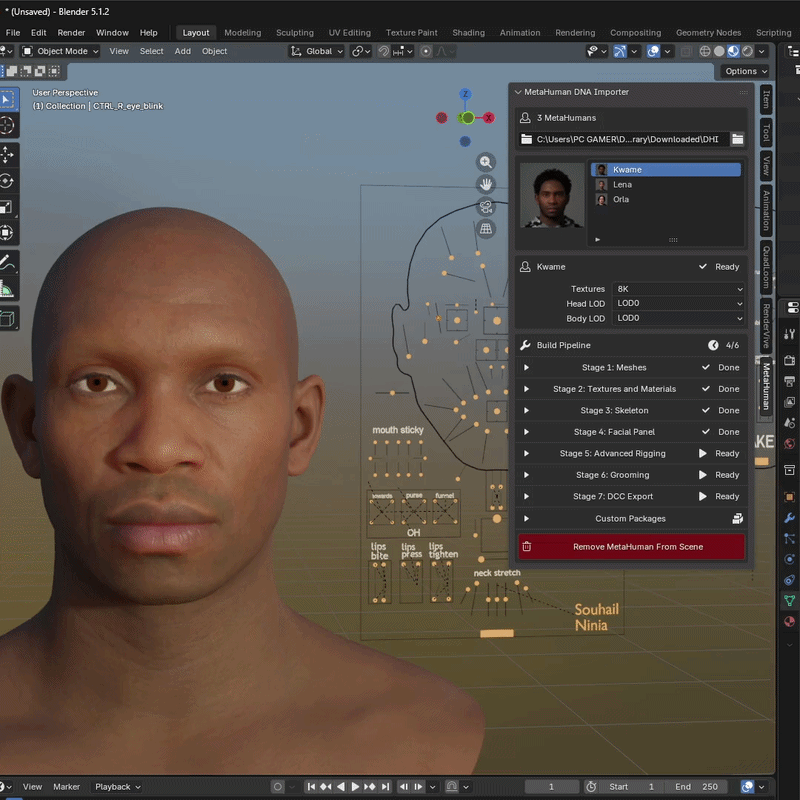Expand Stage 1: Meshes row
Image resolution: width=800 pixels, height=800 pixels.
point(527,367)
